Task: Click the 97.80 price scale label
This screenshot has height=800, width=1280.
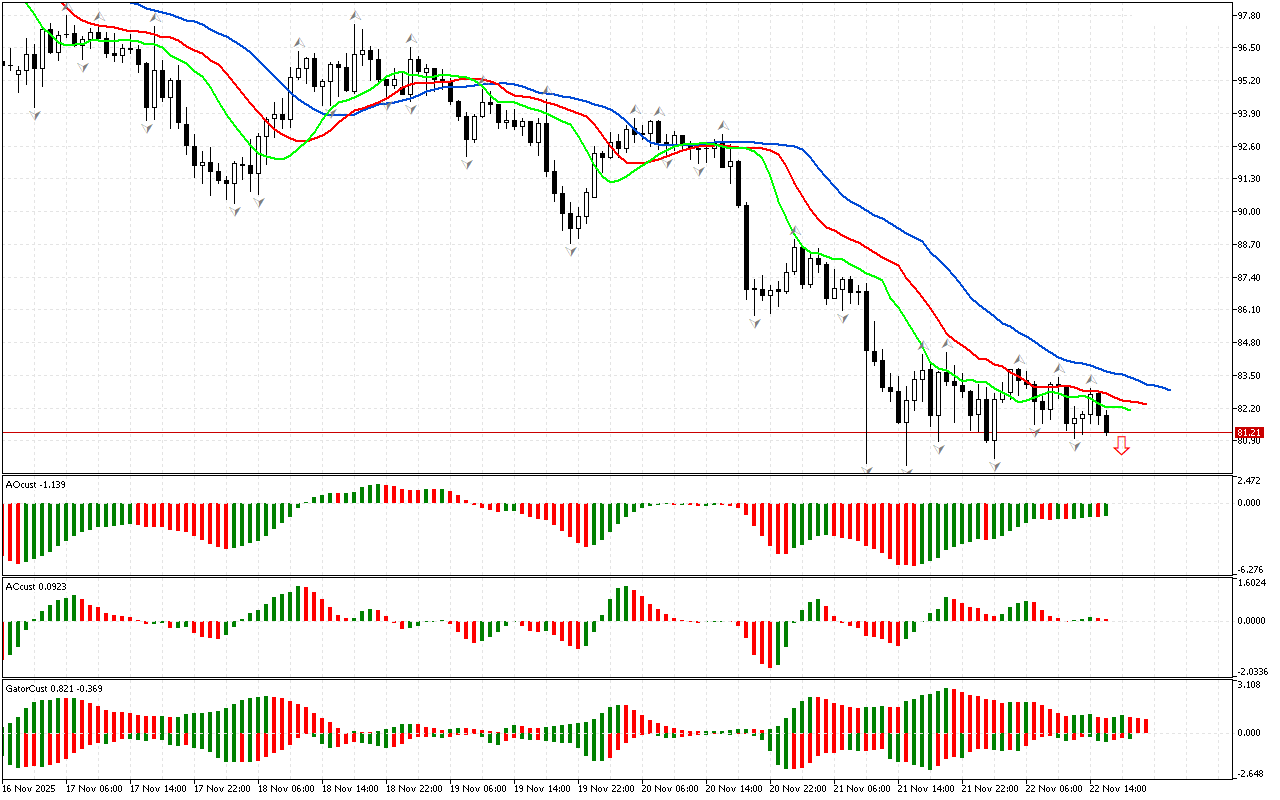Action: (1247, 16)
